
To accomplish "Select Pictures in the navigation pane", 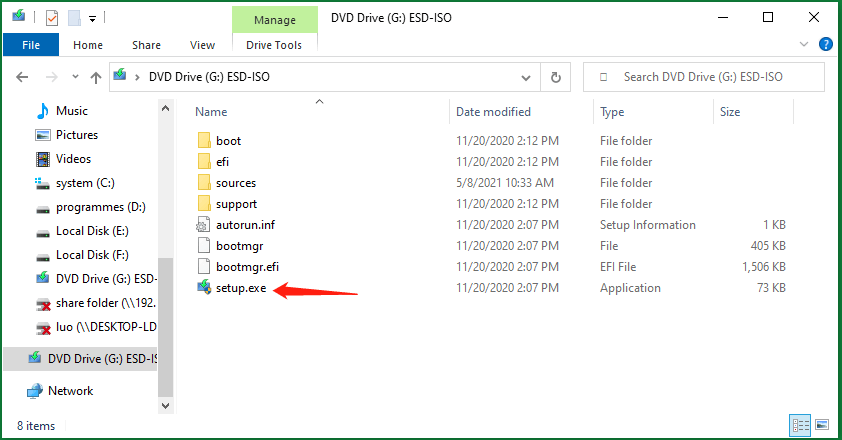I will coord(77,135).
